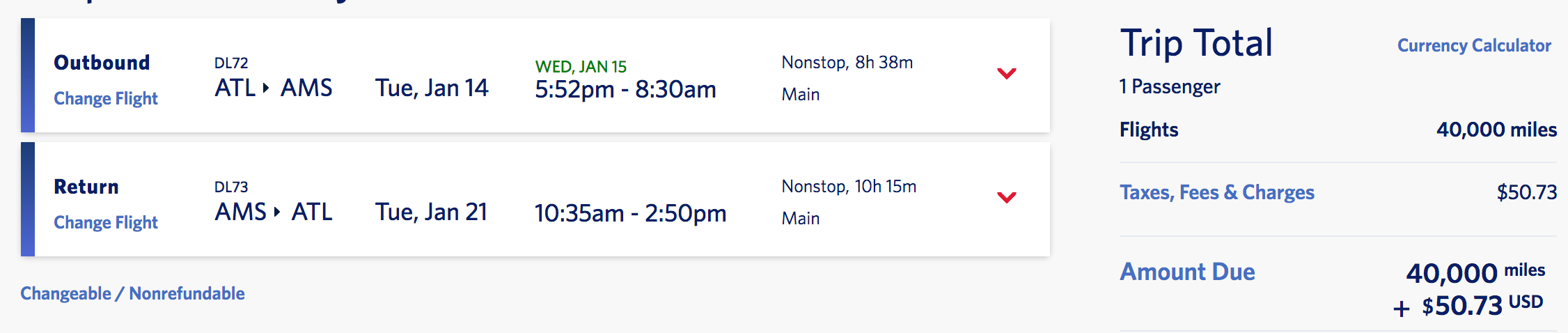Click the arrow icon between AMS and ATL
The width and height of the screenshot is (1568, 333).
click(x=277, y=212)
